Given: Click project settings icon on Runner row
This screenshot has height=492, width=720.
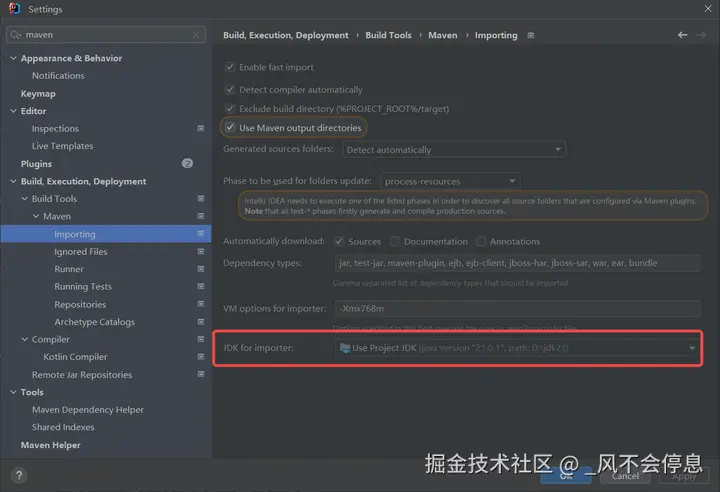Looking at the screenshot, I should [201, 269].
